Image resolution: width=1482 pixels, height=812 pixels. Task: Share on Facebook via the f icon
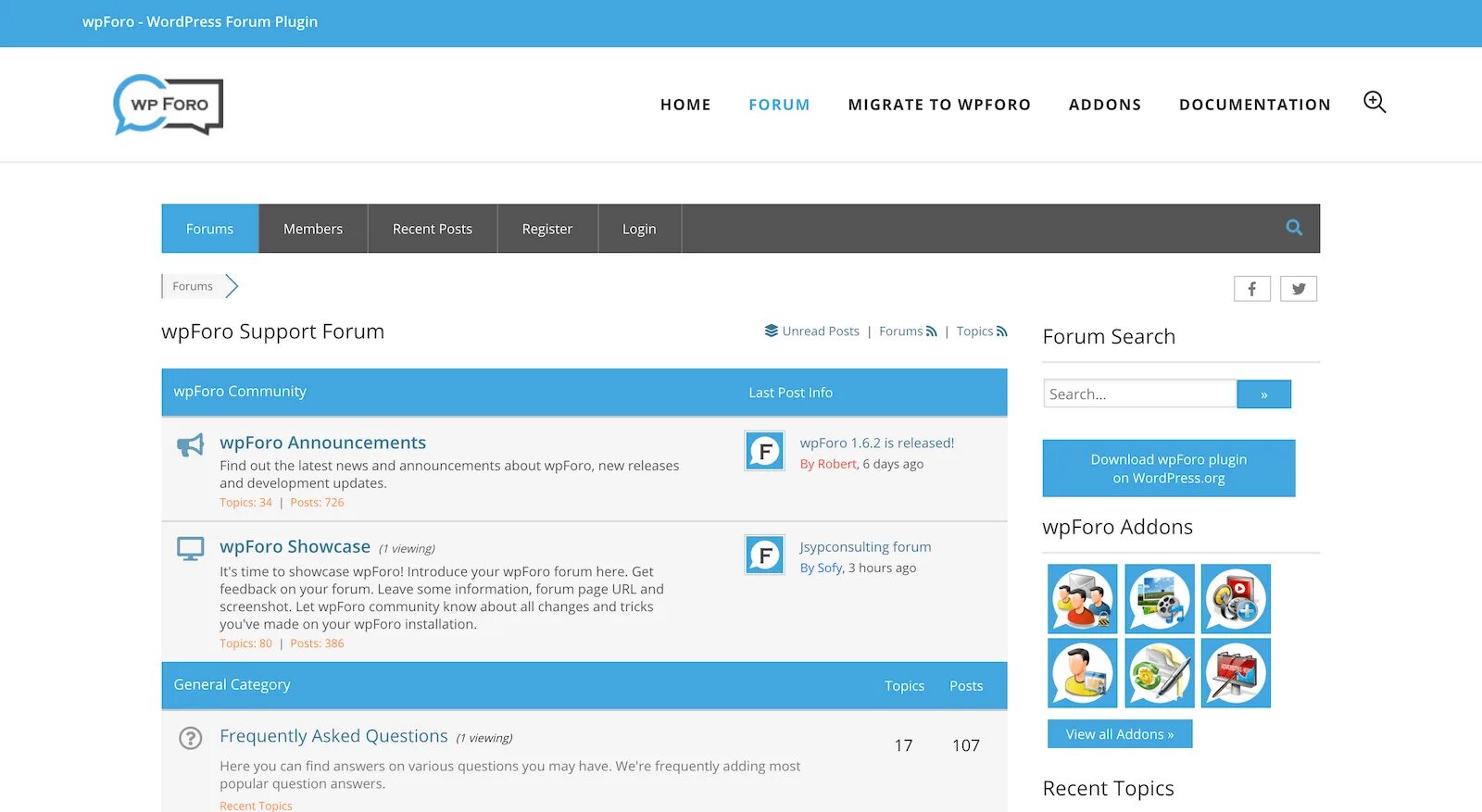tap(1252, 289)
